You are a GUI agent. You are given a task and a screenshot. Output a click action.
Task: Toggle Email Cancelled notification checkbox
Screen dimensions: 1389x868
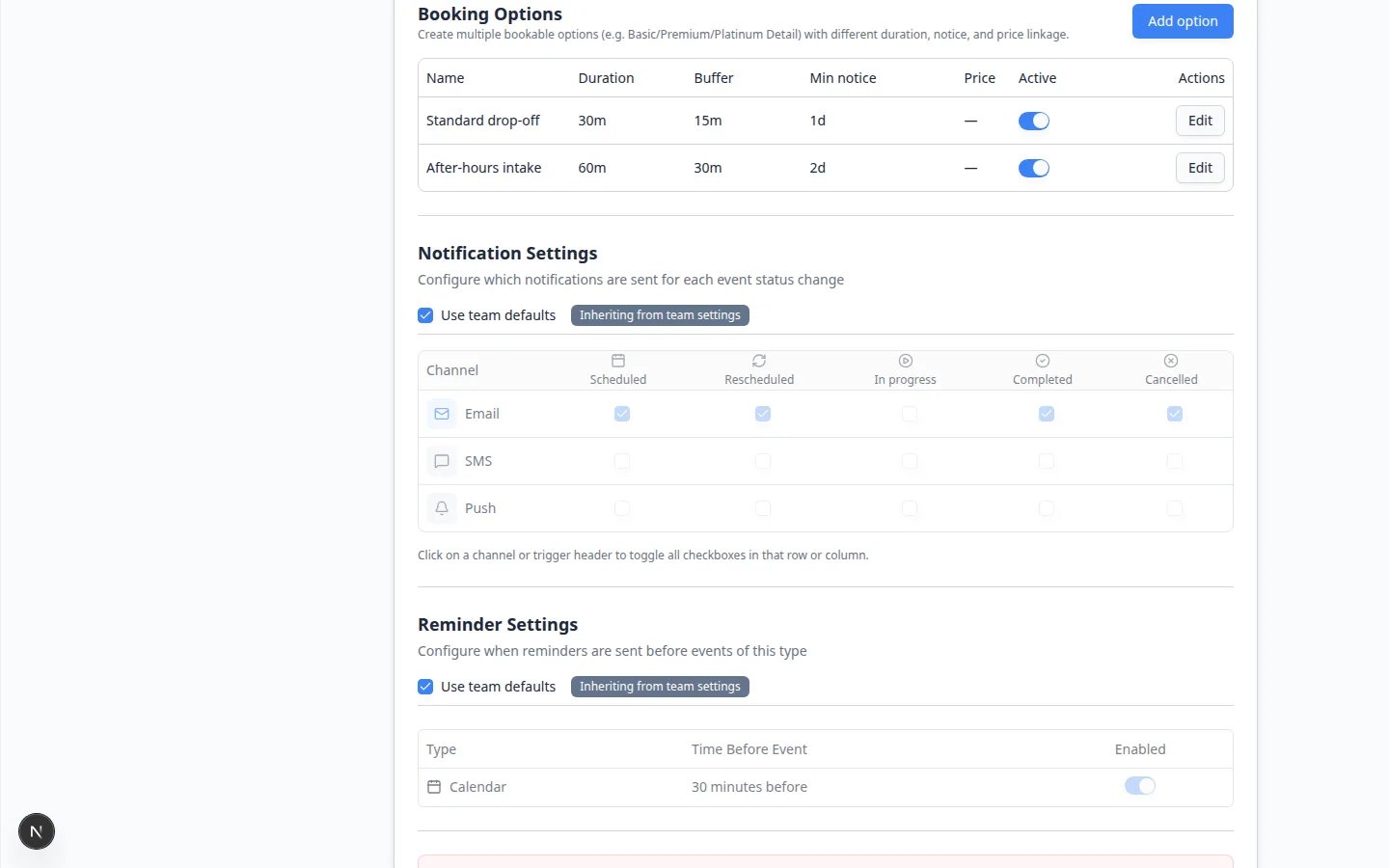pyautogui.click(x=1175, y=414)
